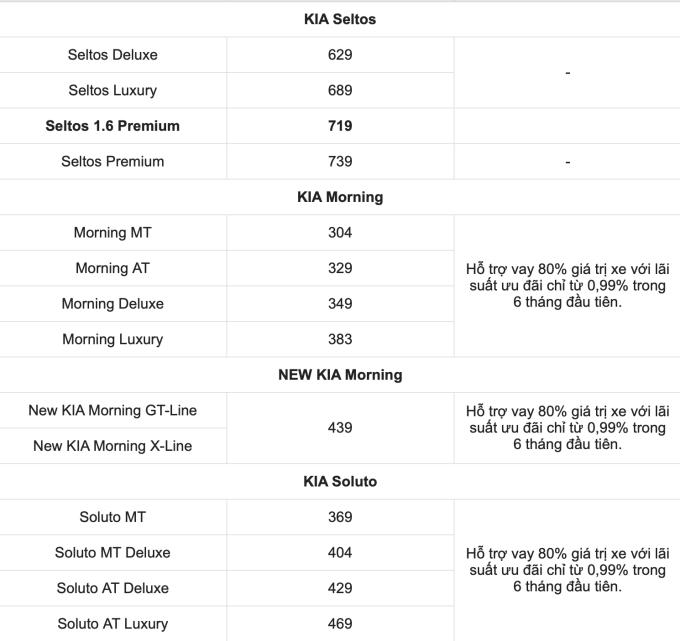
Task: Click the Morning AT row label
Action: coord(113,268)
